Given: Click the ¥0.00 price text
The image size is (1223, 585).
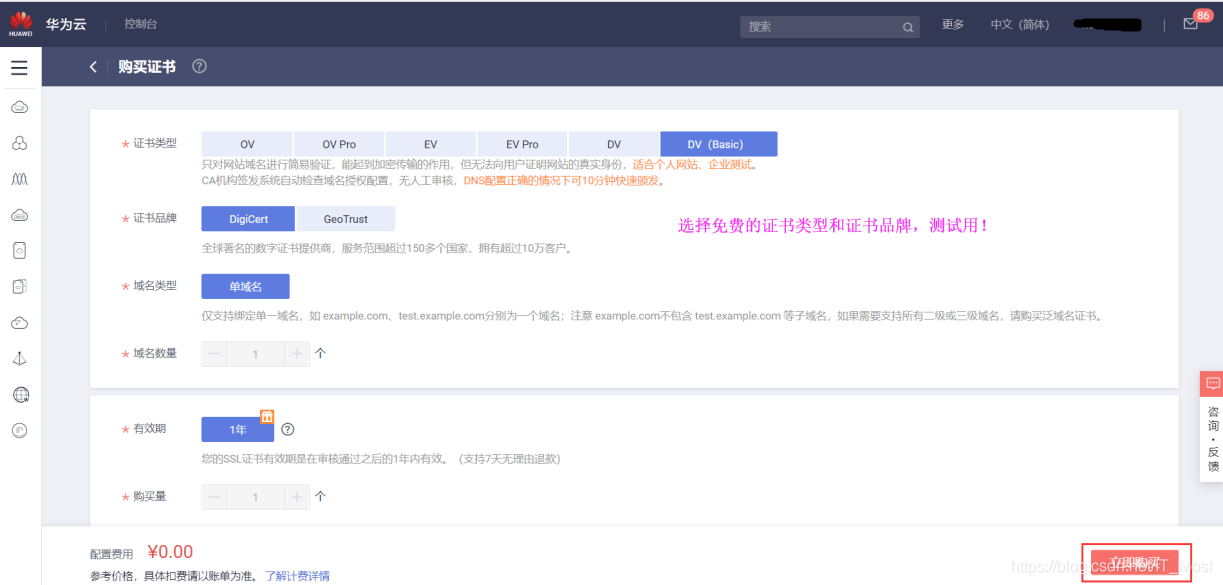Looking at the screenshot, I should (170, 552).
